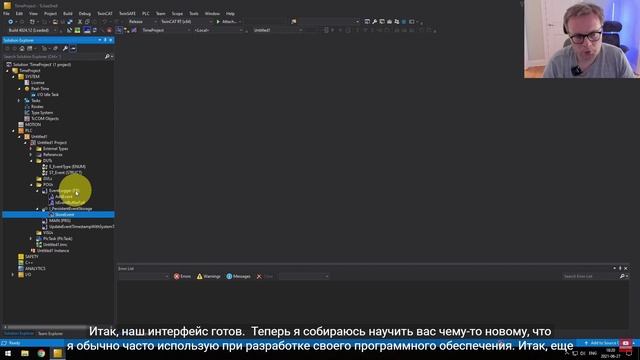
Task: Open Chrome from the taskbar
Action: 41,353
